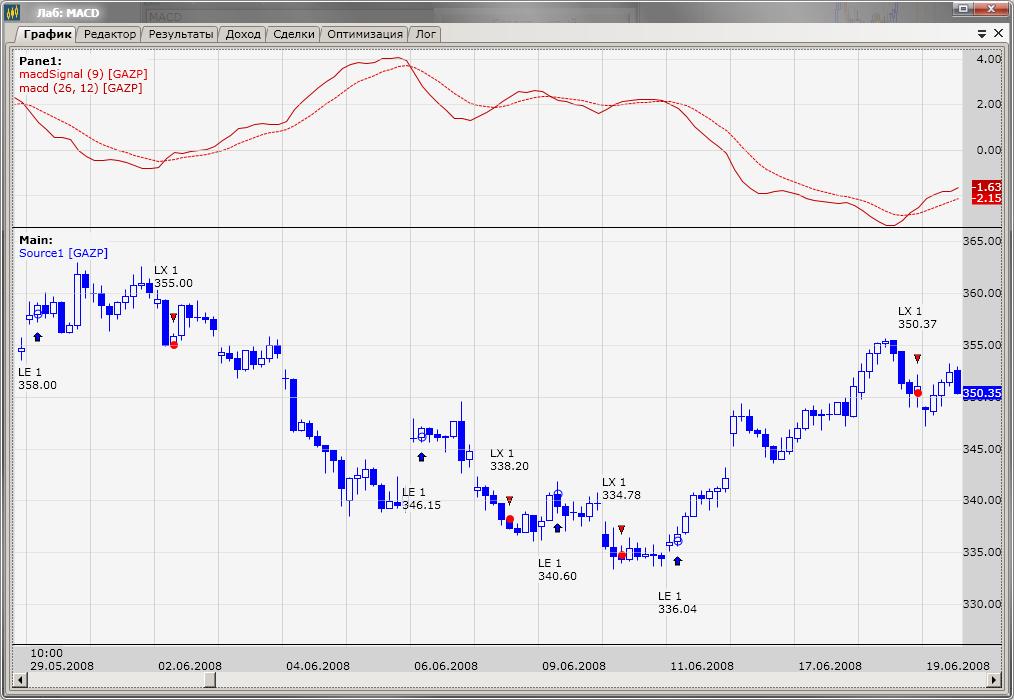
Task: Click the horizontal scrollbar thumb
Action: click(x=209, y=681)
